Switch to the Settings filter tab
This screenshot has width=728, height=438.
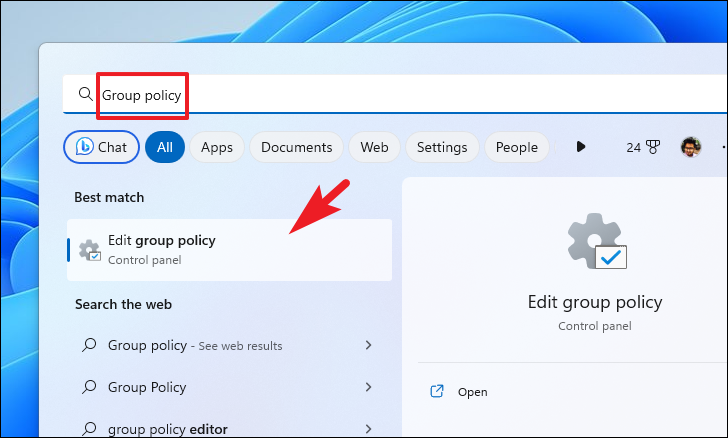pos(442,147)
